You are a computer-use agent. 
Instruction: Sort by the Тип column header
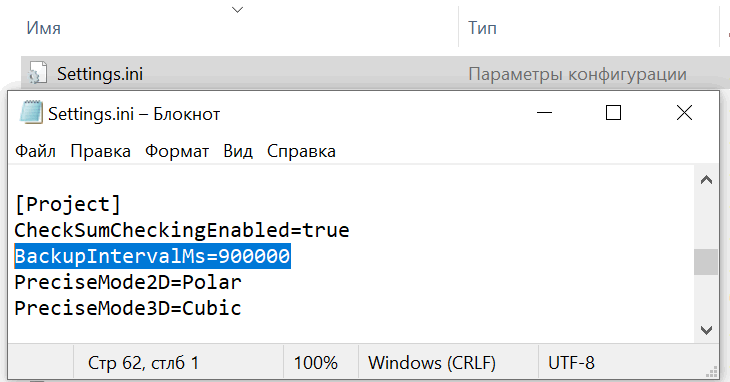pyautogui.click(x=482, y=28)
